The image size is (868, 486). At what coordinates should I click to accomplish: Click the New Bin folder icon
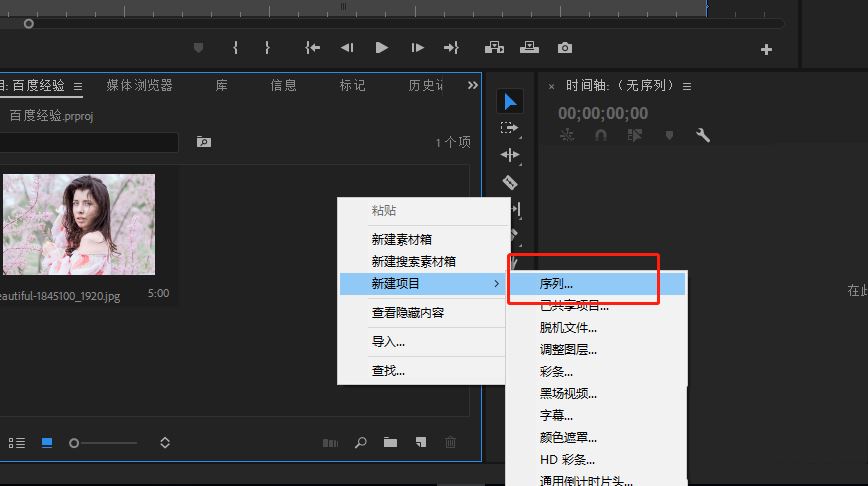[391, 442]
